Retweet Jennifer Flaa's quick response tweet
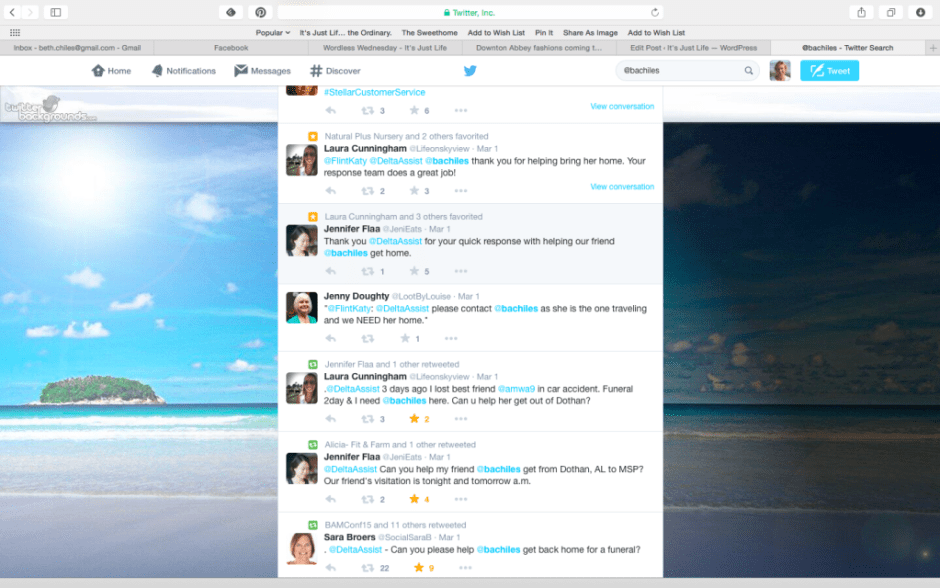Image resolution: width=940 pixels, height=588 pixels. point(367,271)
